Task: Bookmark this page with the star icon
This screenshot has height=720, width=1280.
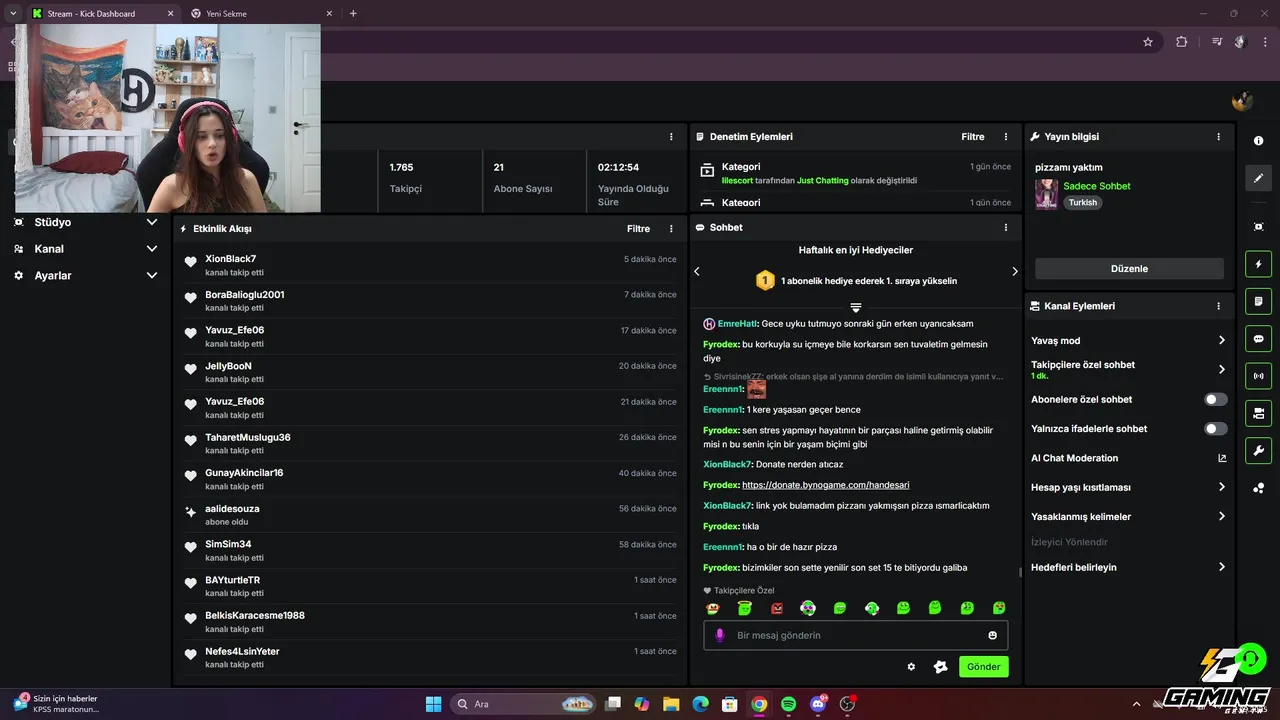Action: coord(1148,42)
